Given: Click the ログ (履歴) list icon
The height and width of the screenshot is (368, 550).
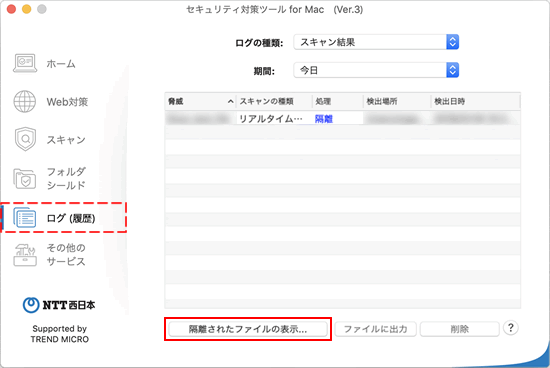Looking at the screenshot, I should [25, 218].
